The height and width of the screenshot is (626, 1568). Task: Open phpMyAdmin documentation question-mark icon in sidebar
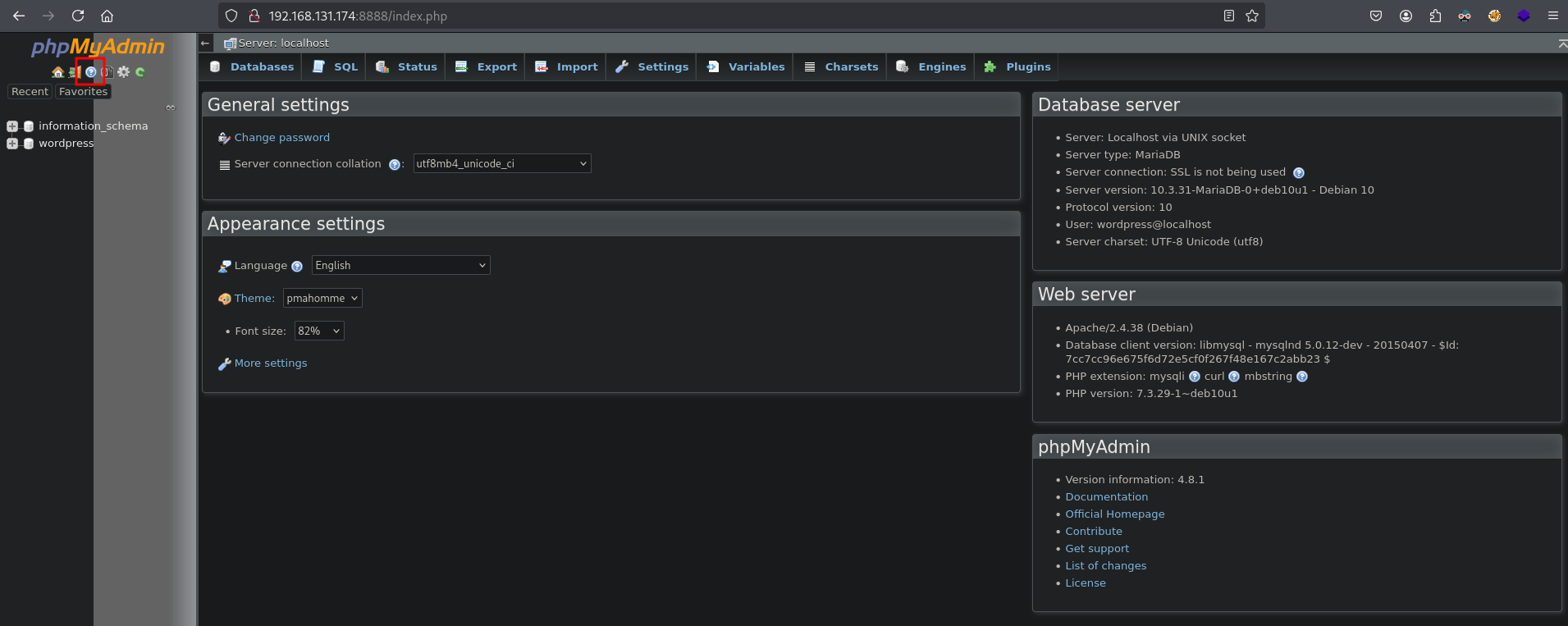pos(90,72)
